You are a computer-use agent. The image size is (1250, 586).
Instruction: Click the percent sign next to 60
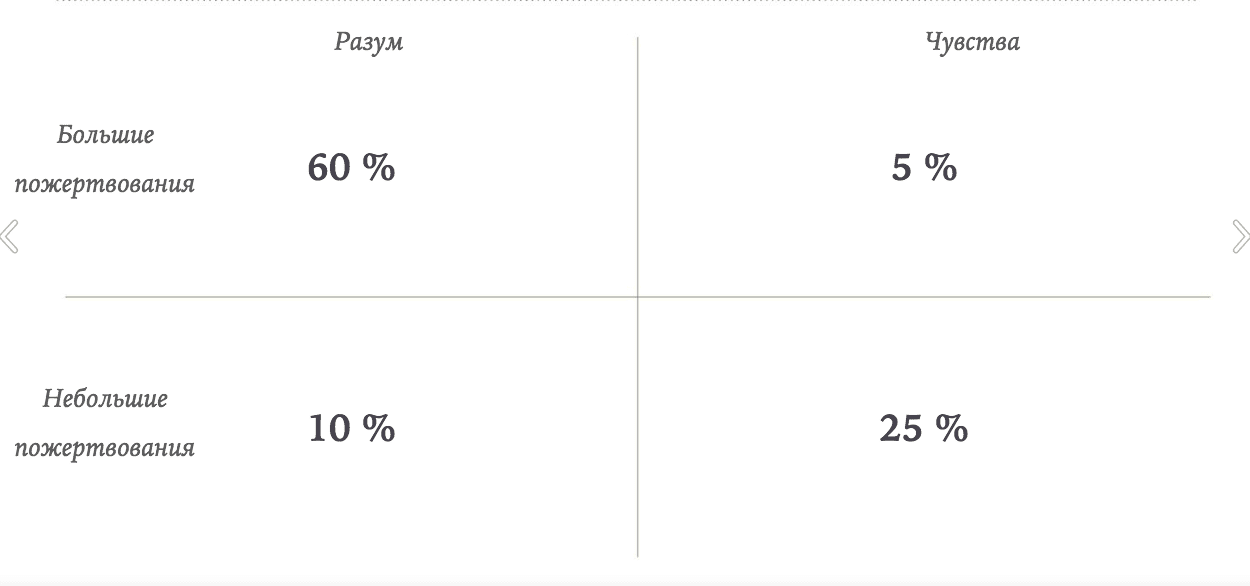pyautogui.click(x=379, y=167)
